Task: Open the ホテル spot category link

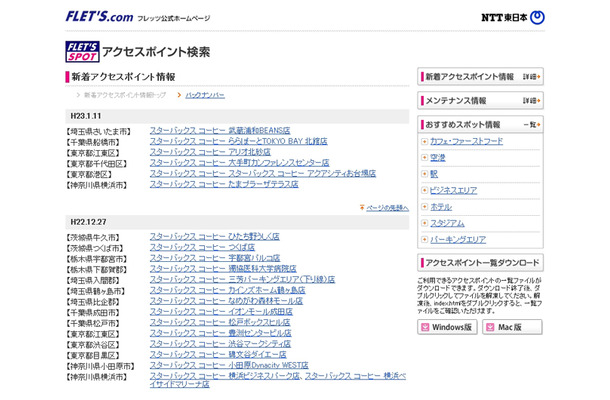Action: (441, 207)
